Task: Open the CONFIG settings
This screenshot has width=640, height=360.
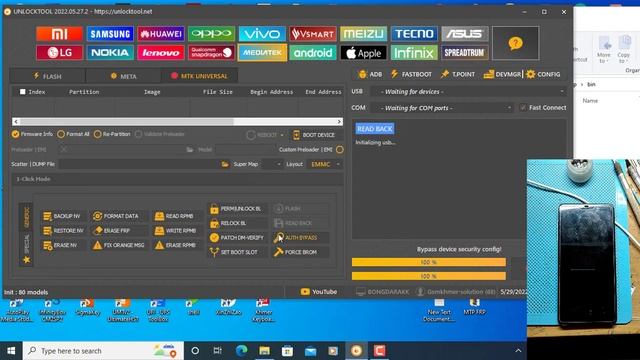Action: click(543, 74)
